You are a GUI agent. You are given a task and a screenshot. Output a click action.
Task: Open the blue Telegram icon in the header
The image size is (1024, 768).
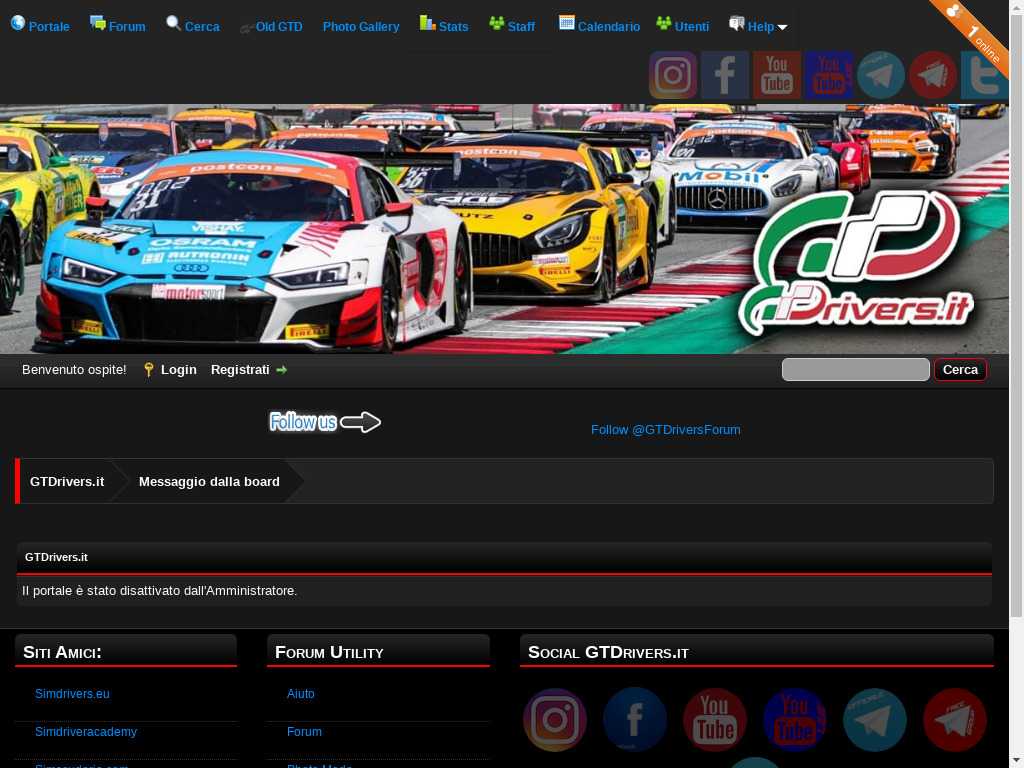880,75
